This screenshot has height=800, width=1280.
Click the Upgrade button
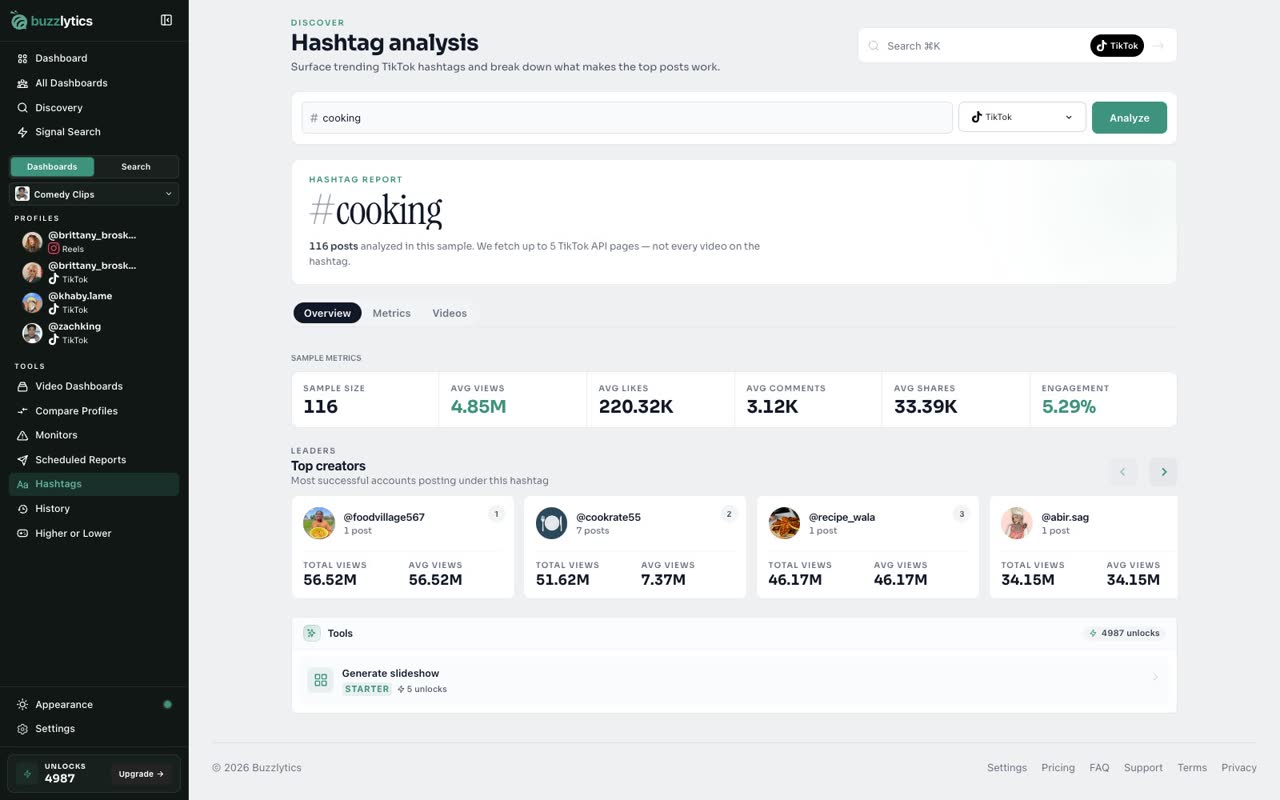click(x=141, y=774)
